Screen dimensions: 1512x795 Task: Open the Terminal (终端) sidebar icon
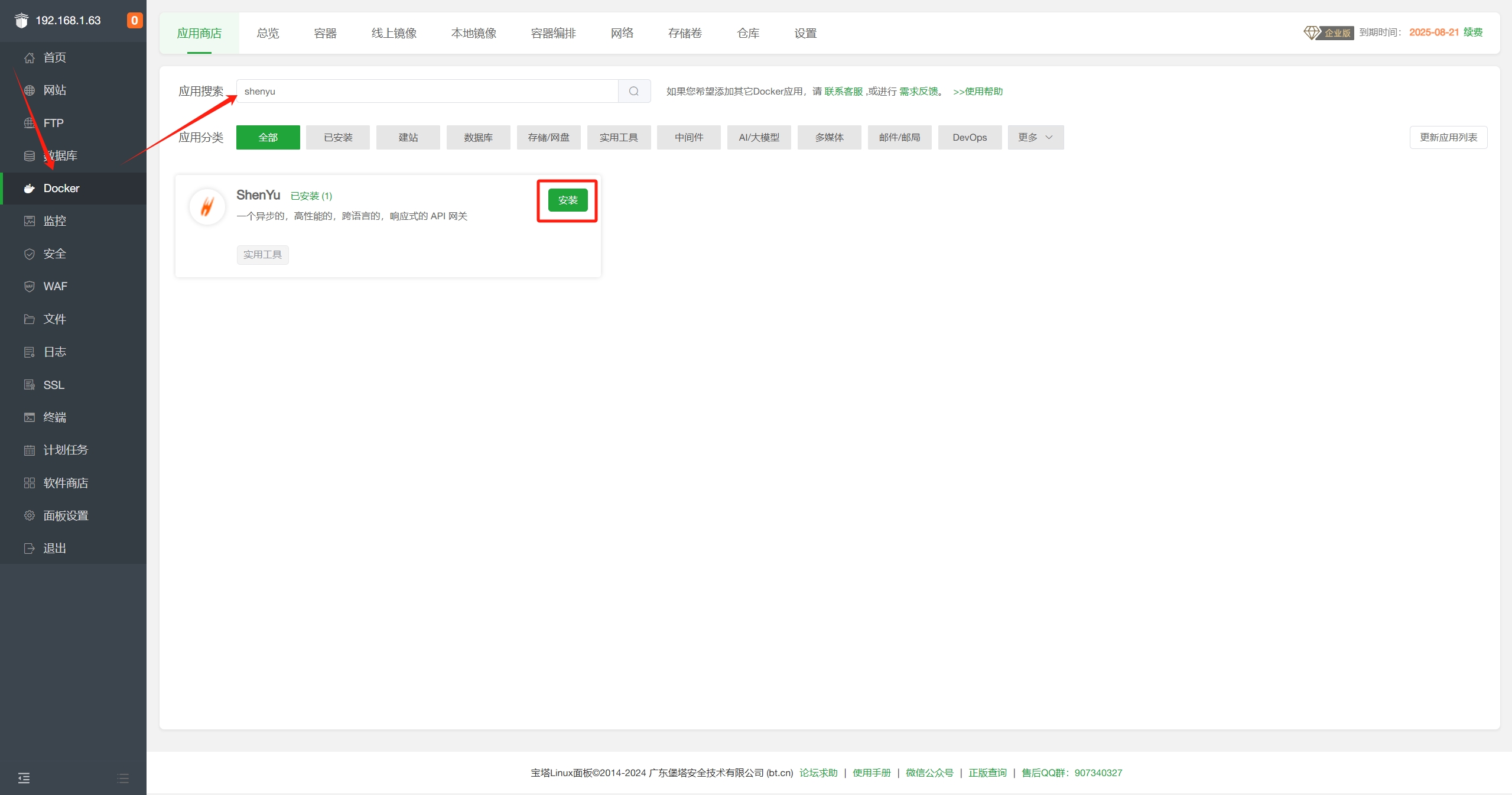click(x=29, y=417)
